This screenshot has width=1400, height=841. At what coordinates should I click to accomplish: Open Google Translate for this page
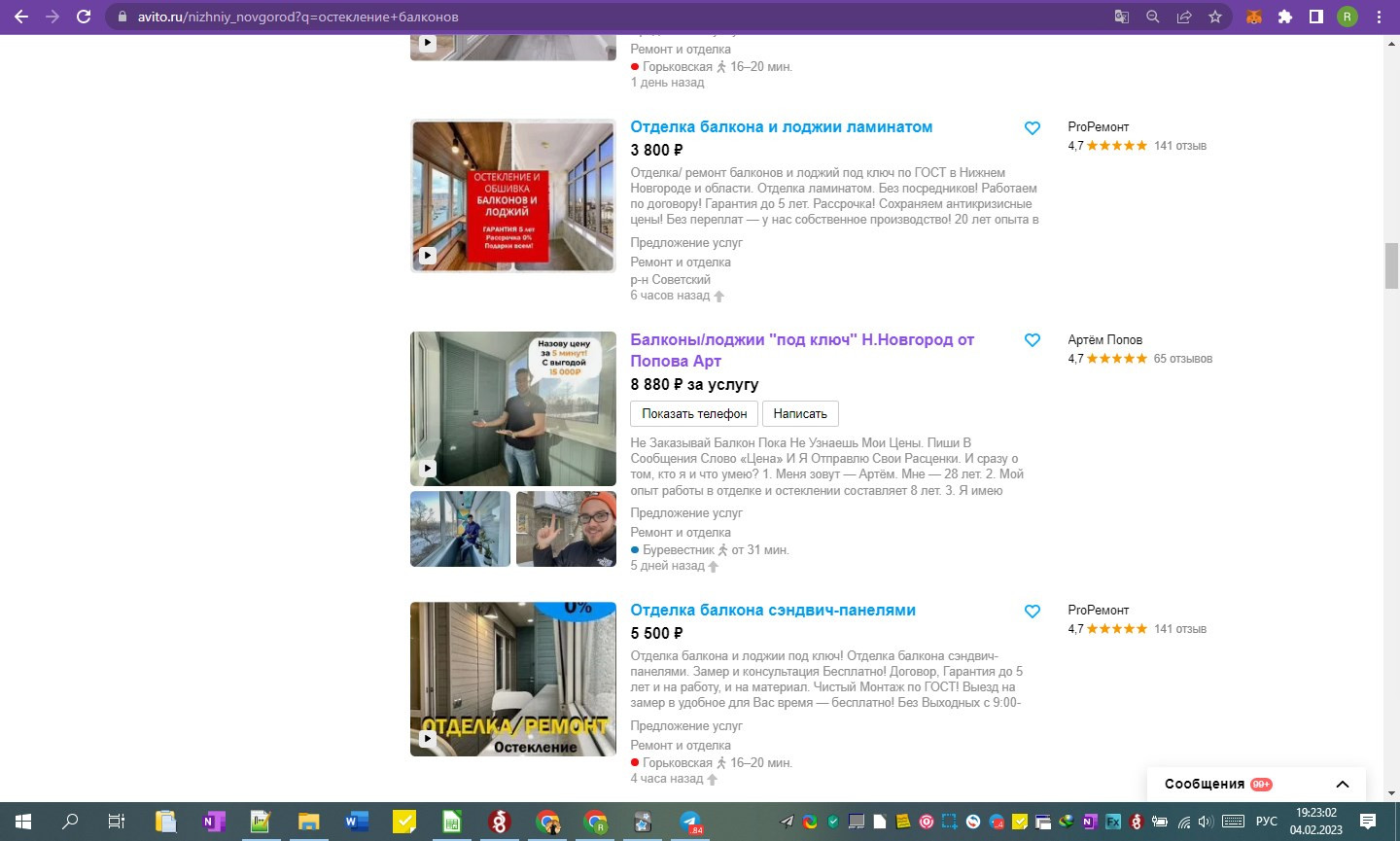click(1121, 17)
